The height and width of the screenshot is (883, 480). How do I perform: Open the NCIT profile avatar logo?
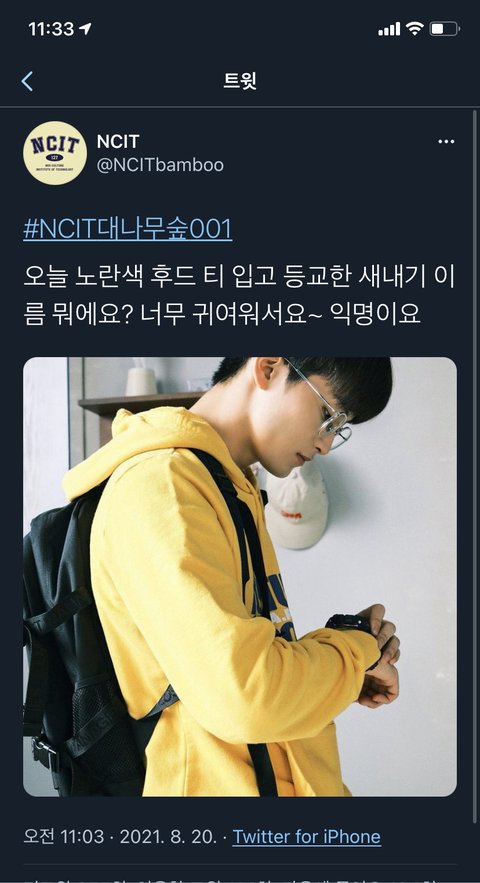click(x=55, y=153)
